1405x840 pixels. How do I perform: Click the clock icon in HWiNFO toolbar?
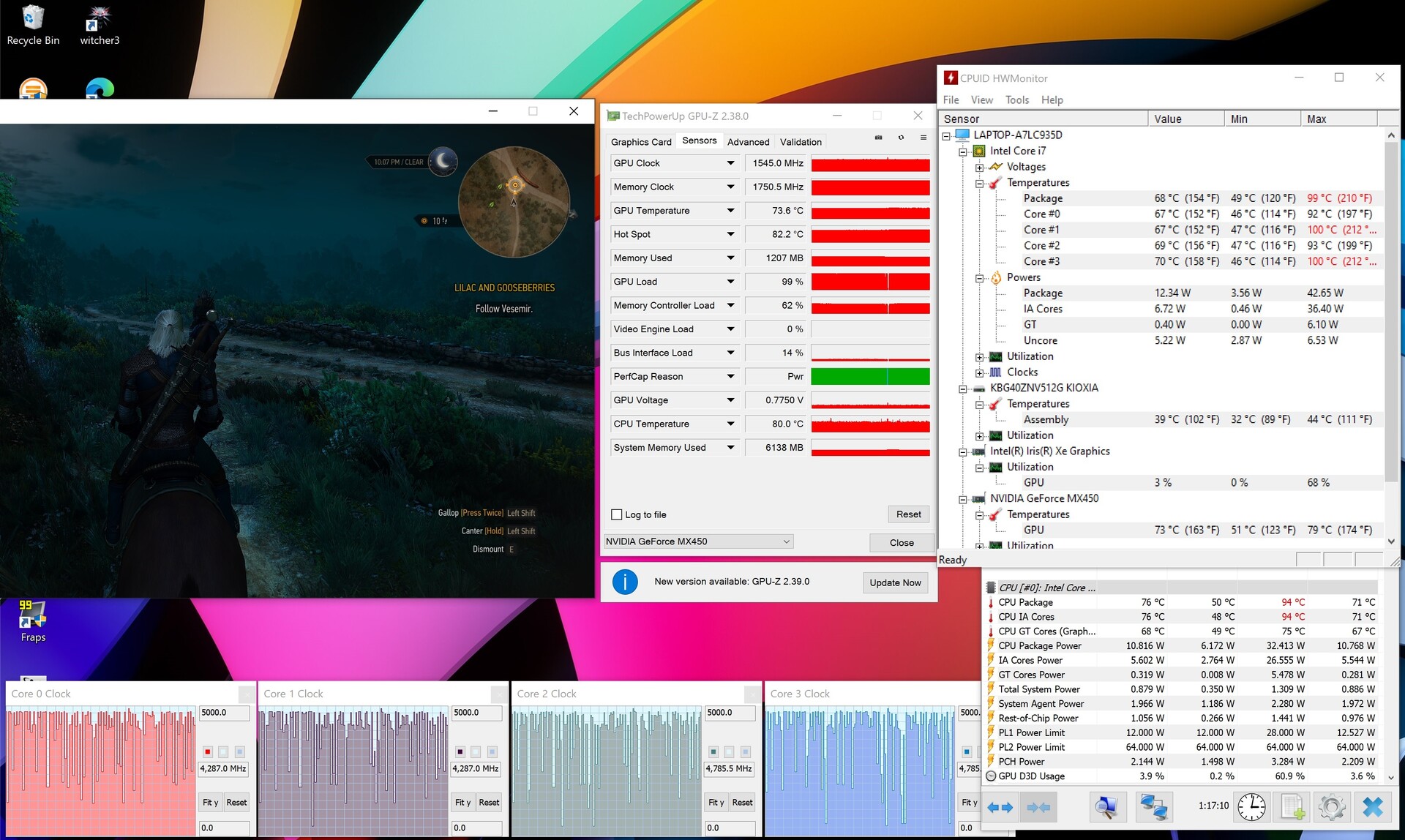1251,806
